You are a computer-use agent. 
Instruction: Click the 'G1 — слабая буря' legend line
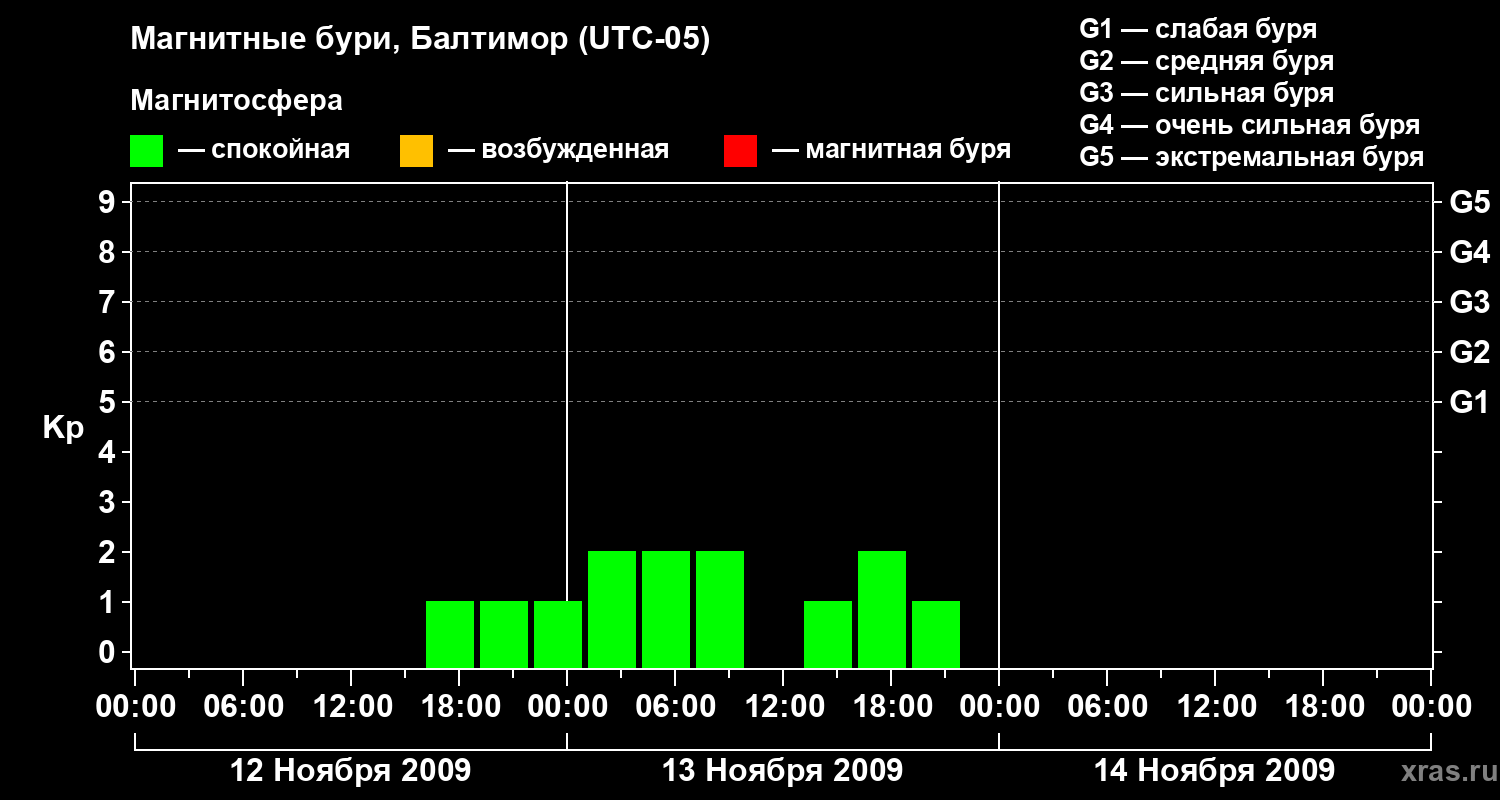[x=1198, y=29]
